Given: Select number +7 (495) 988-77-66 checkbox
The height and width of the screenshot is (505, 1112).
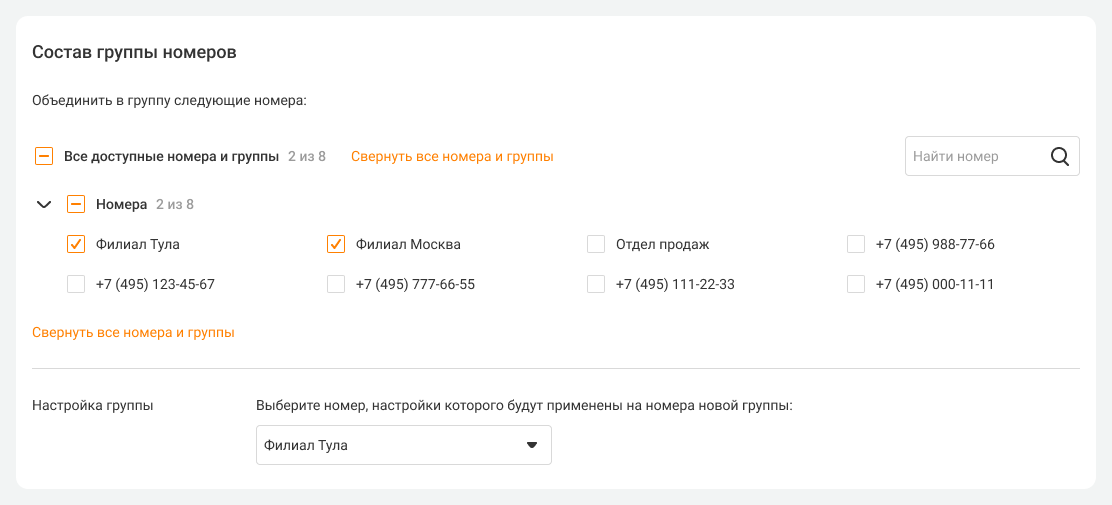Looking at the screenshot, I should 856,244.
